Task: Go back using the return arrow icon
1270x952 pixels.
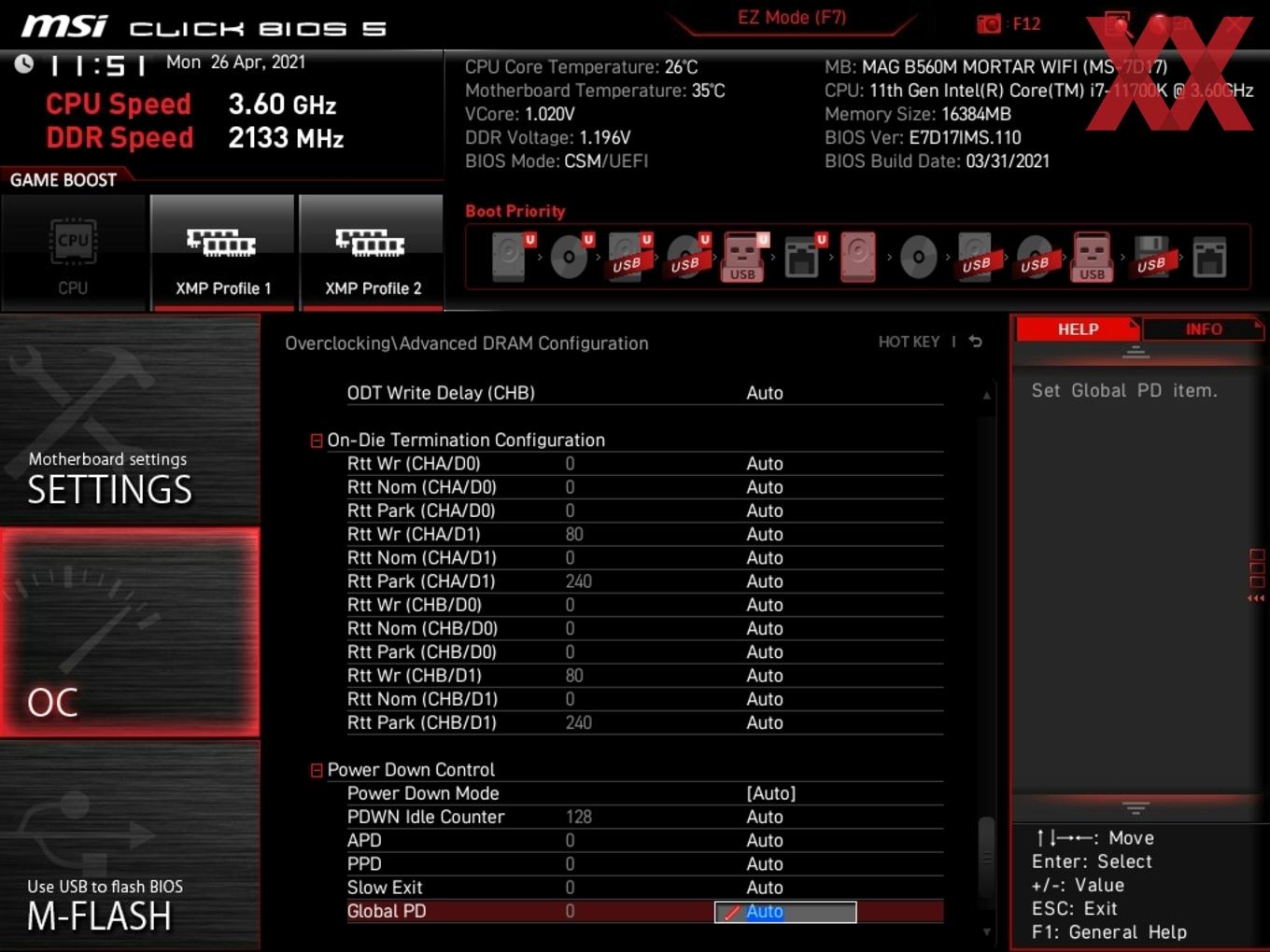Action: click(976, 342)
